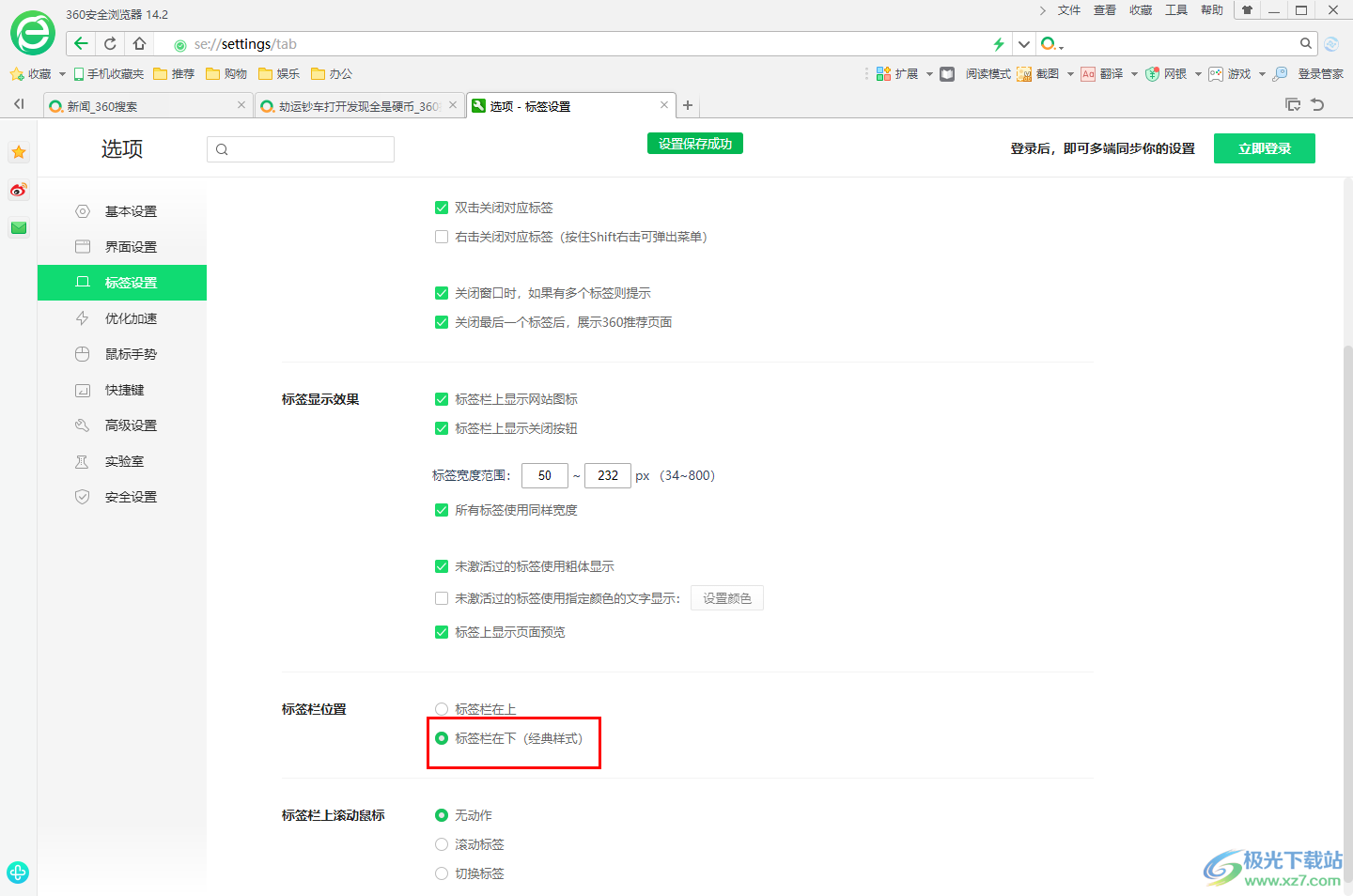Expand the 翻译 dropdown arrow
Image resolution: width=1353 pixels, height=896 pixels.
pos(1134,74)
